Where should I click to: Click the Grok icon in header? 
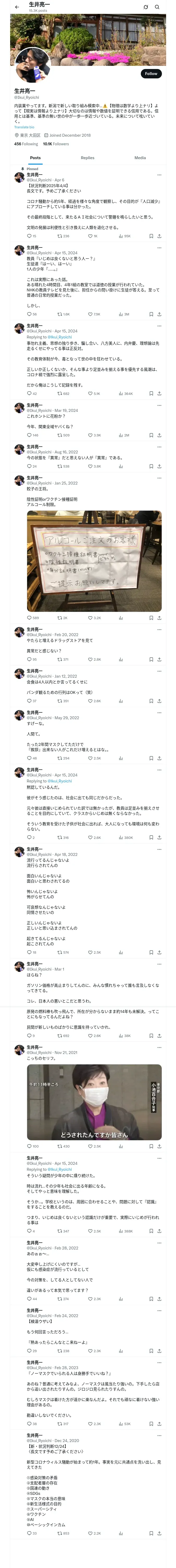[146, 7]
